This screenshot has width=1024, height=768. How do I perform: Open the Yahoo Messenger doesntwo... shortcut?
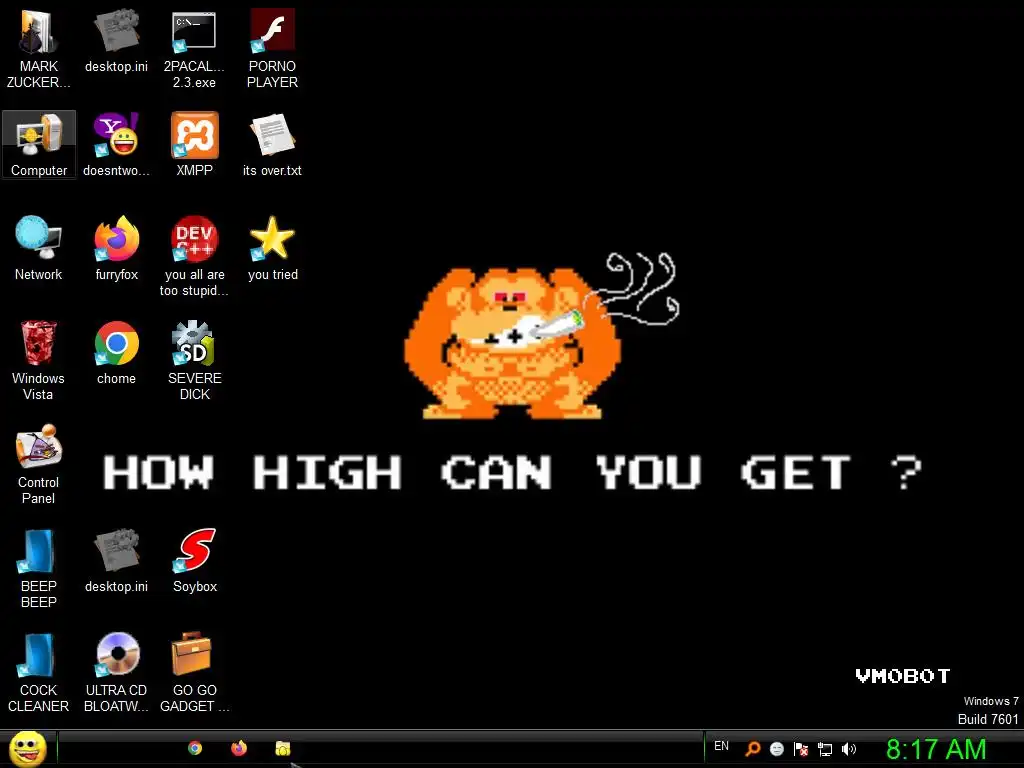(116, 144)
